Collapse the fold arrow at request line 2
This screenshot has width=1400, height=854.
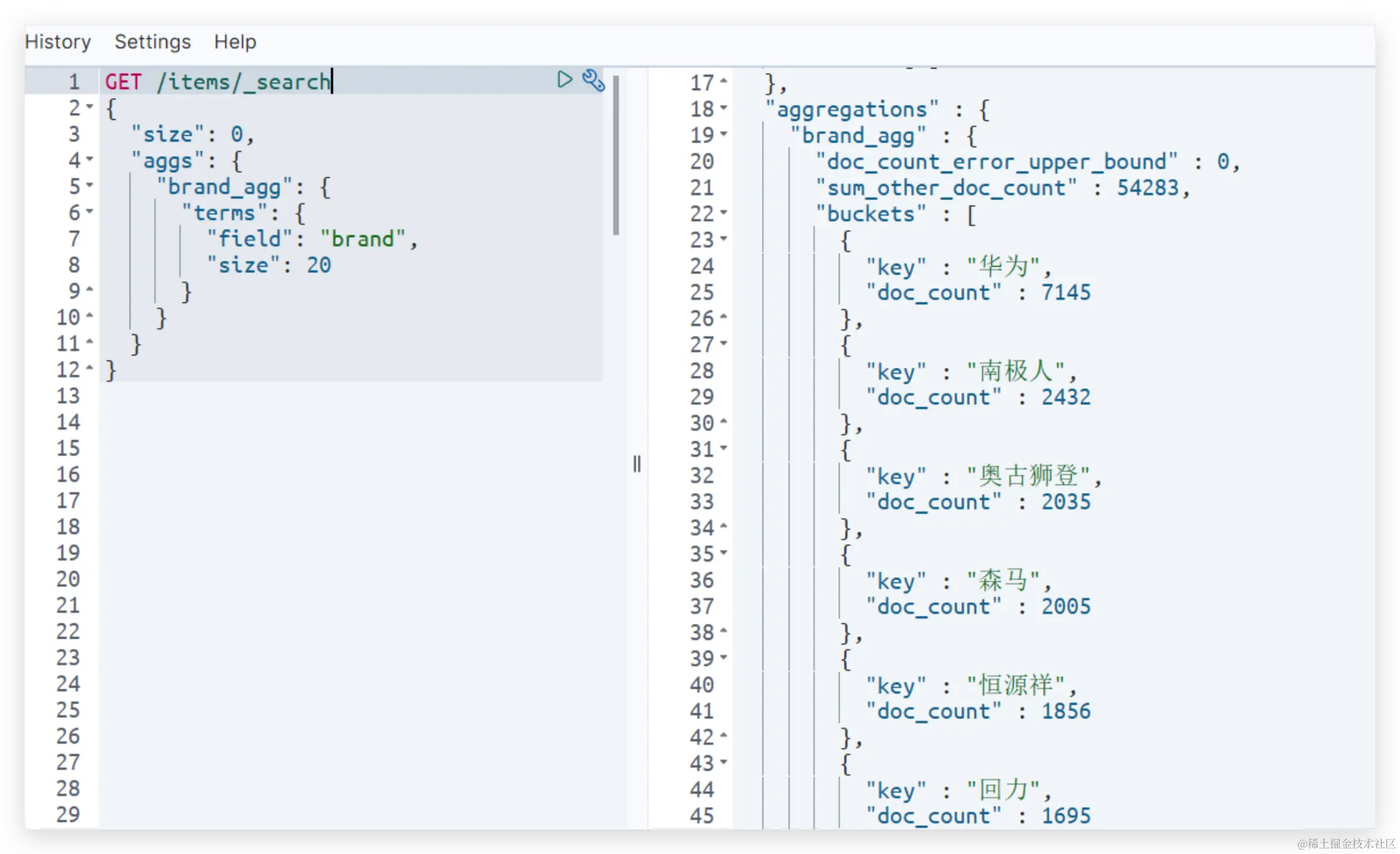pos(90,107)
